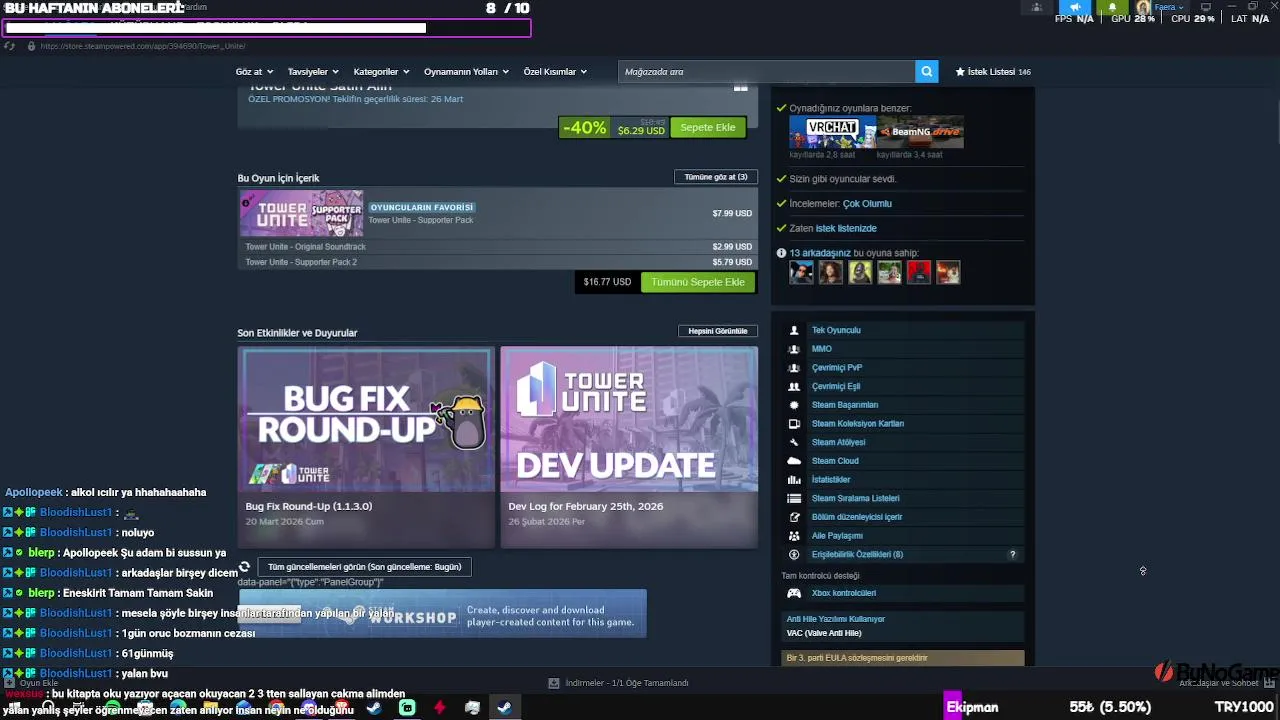Viewport: 1280px width, 720px height.
Task: Open Bölüm düzenleyicisi içerir link
Action: point(857,517)
